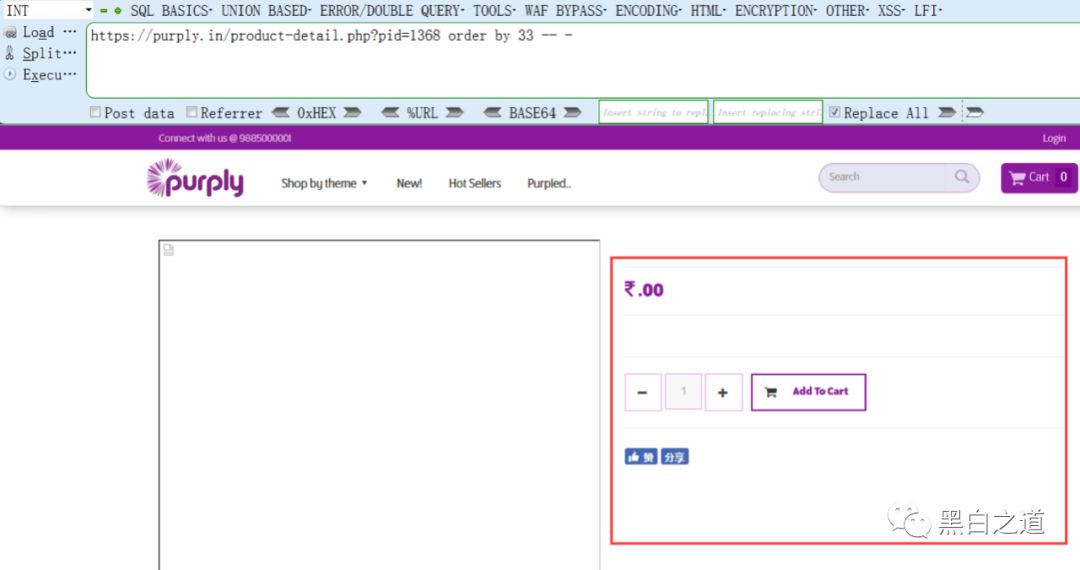Click the Facebook like thumbs-up icon
The height and width of the screenshot is (570, 1080).
(x=634, y=457)
